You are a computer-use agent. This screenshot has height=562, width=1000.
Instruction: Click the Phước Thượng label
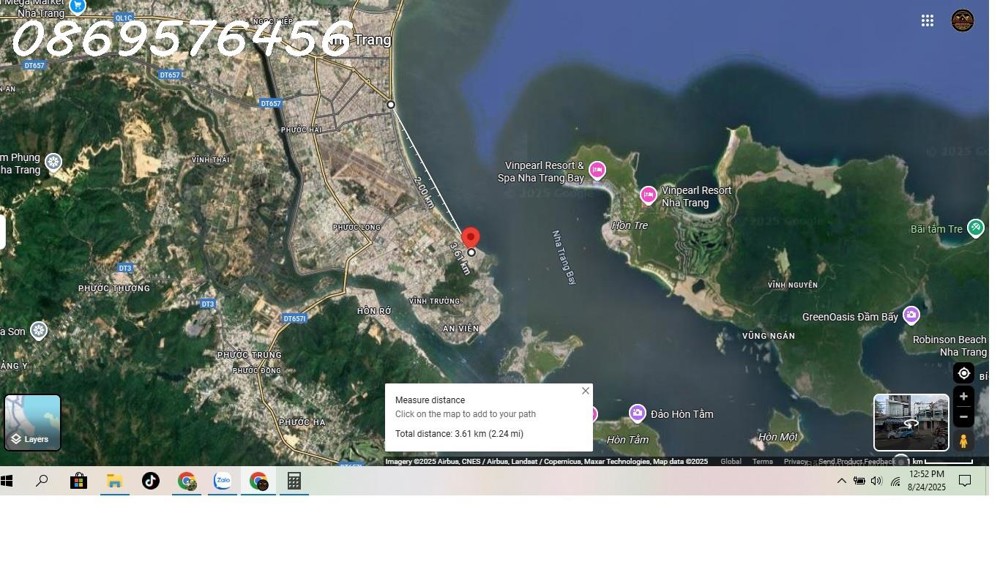(x=114, y=288)
